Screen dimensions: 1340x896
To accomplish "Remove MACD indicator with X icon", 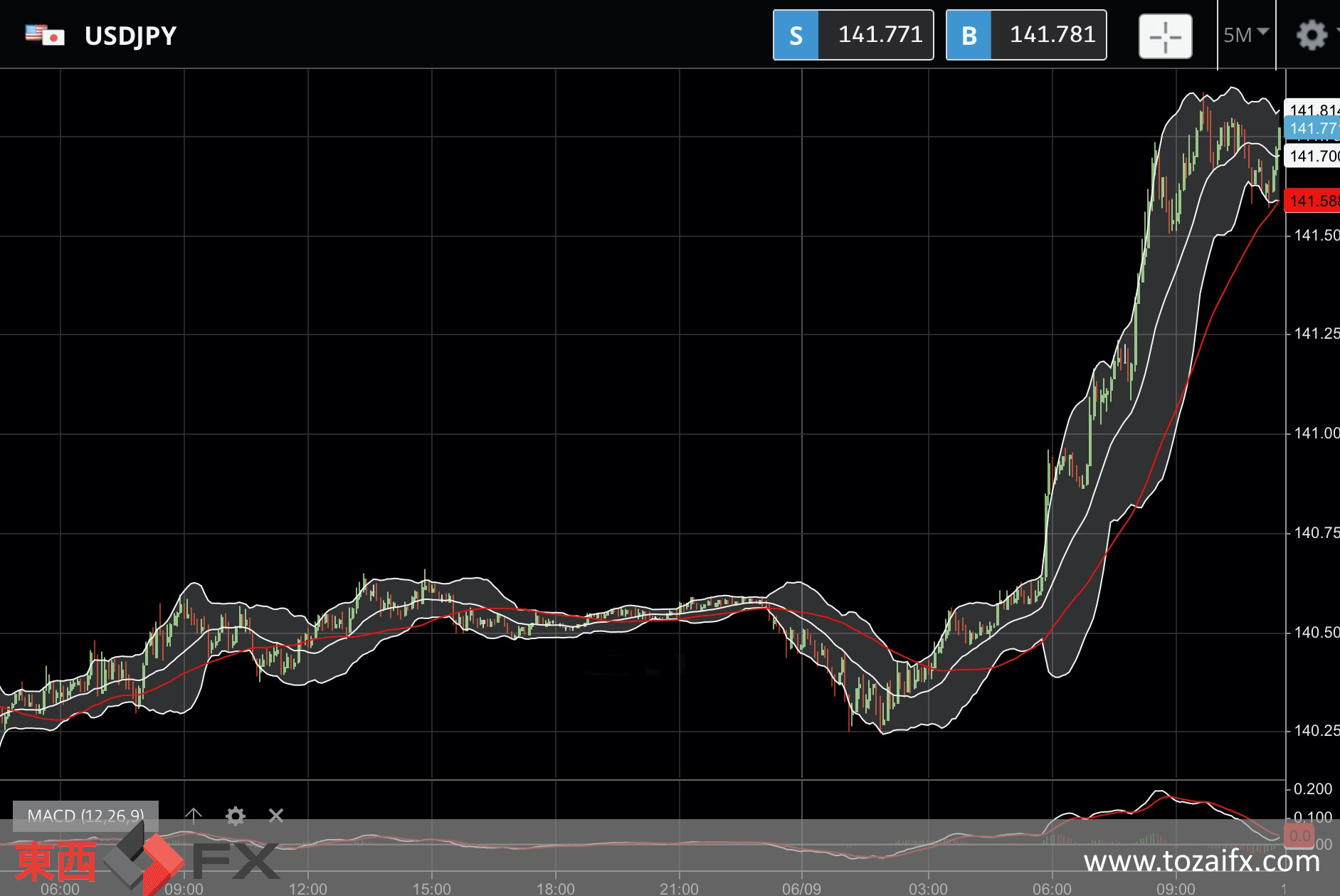I will coord(276,816).
